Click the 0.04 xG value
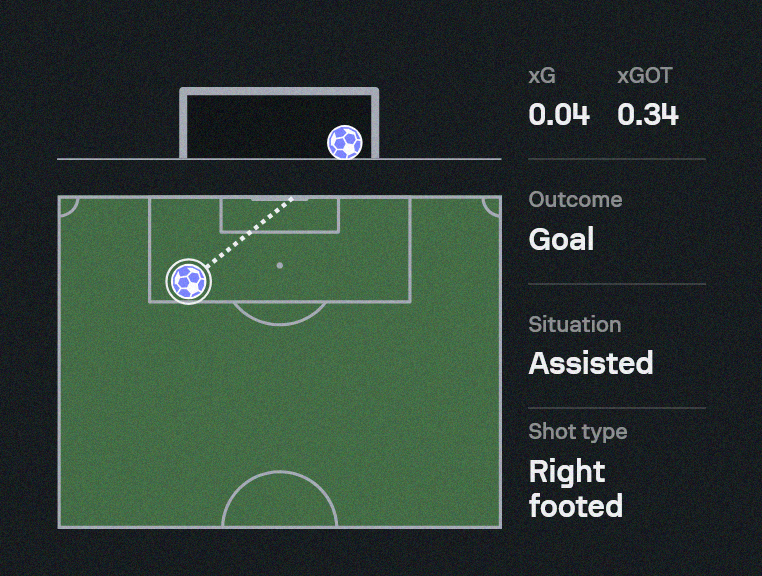Image resolution: width=762 pixels, height=576 pixels. pos(559,115)
